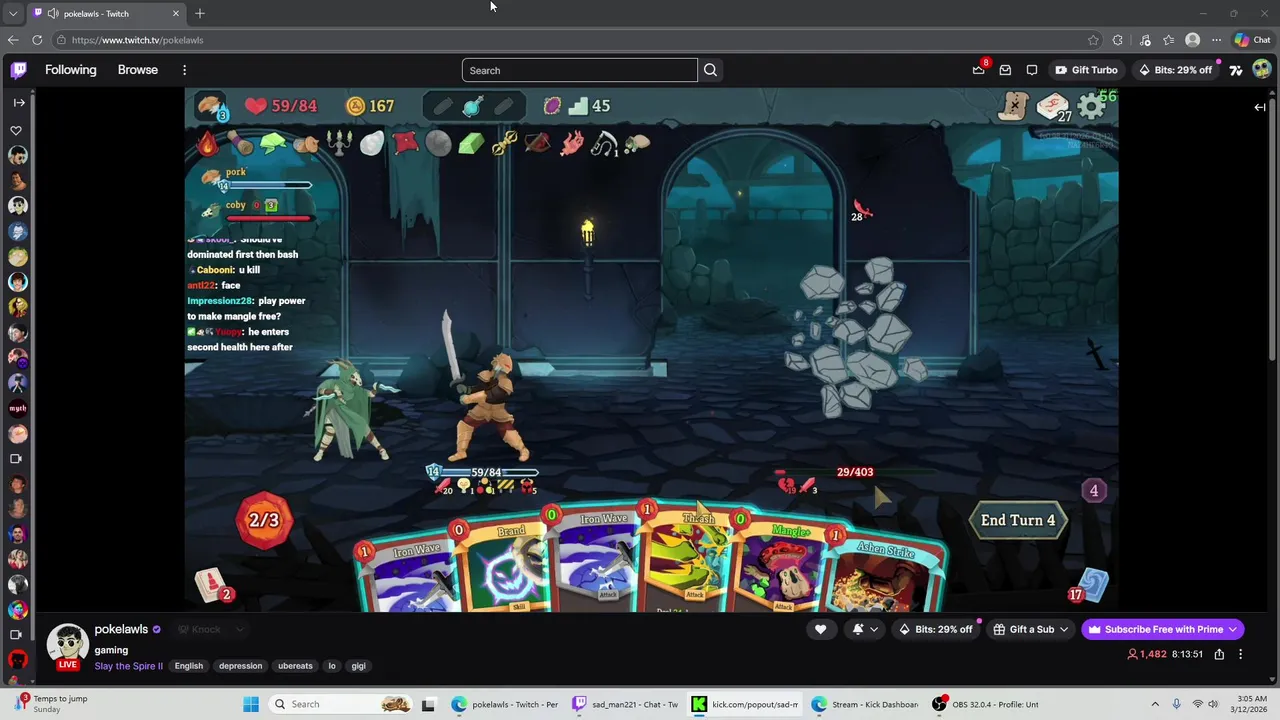Open notification bell dropdown for channel
Viewport: 1280px width, 720px height.
pos(864,629)
